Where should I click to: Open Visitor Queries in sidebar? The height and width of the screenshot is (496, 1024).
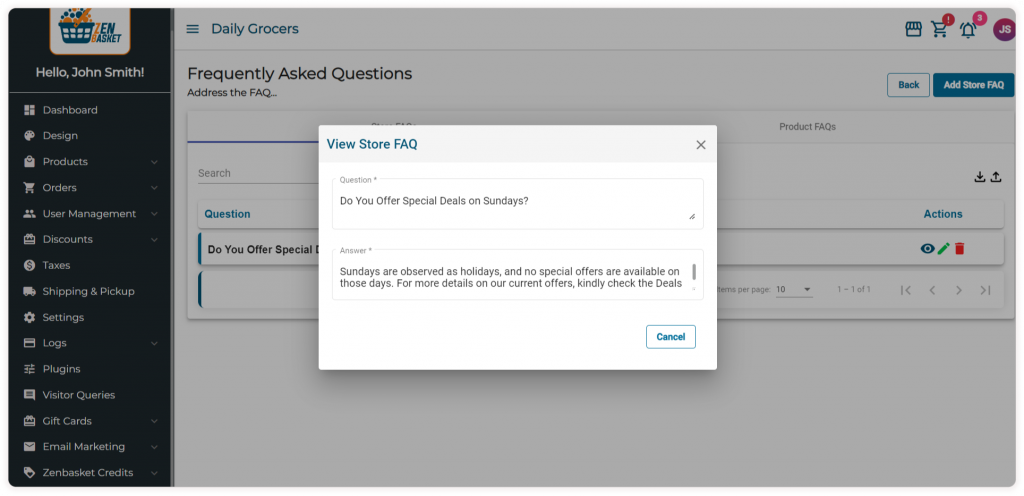tap(78, 395)
